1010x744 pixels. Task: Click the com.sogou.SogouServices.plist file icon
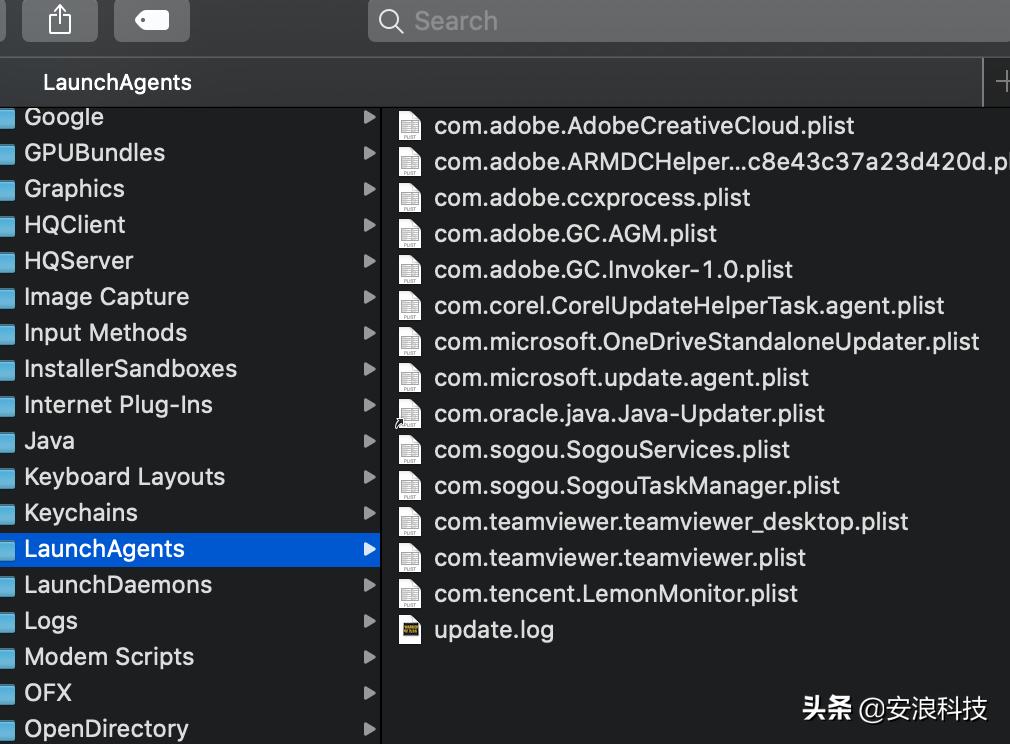(x=410, y=450)
